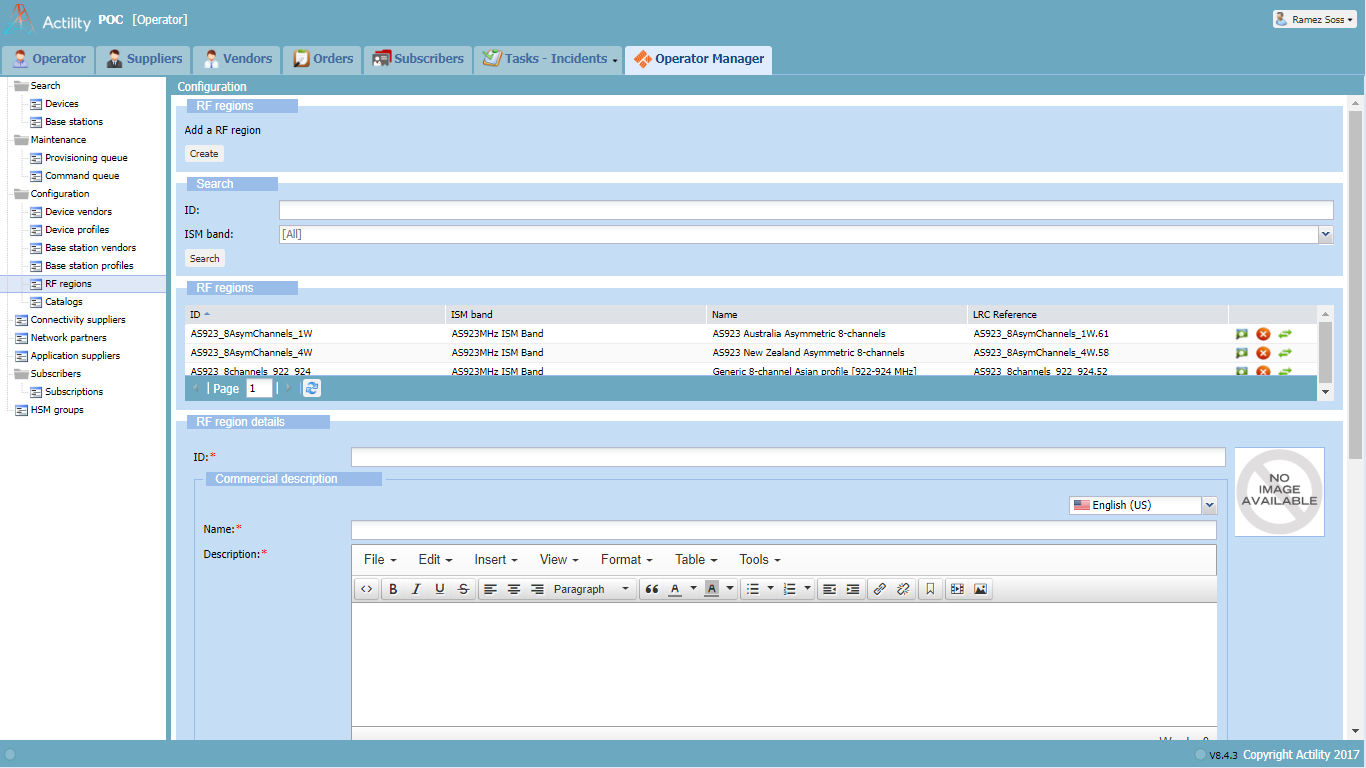The image size is (1366, 768).
Task: Open Base station vendors in the sidebar
Action: (90, 248)
